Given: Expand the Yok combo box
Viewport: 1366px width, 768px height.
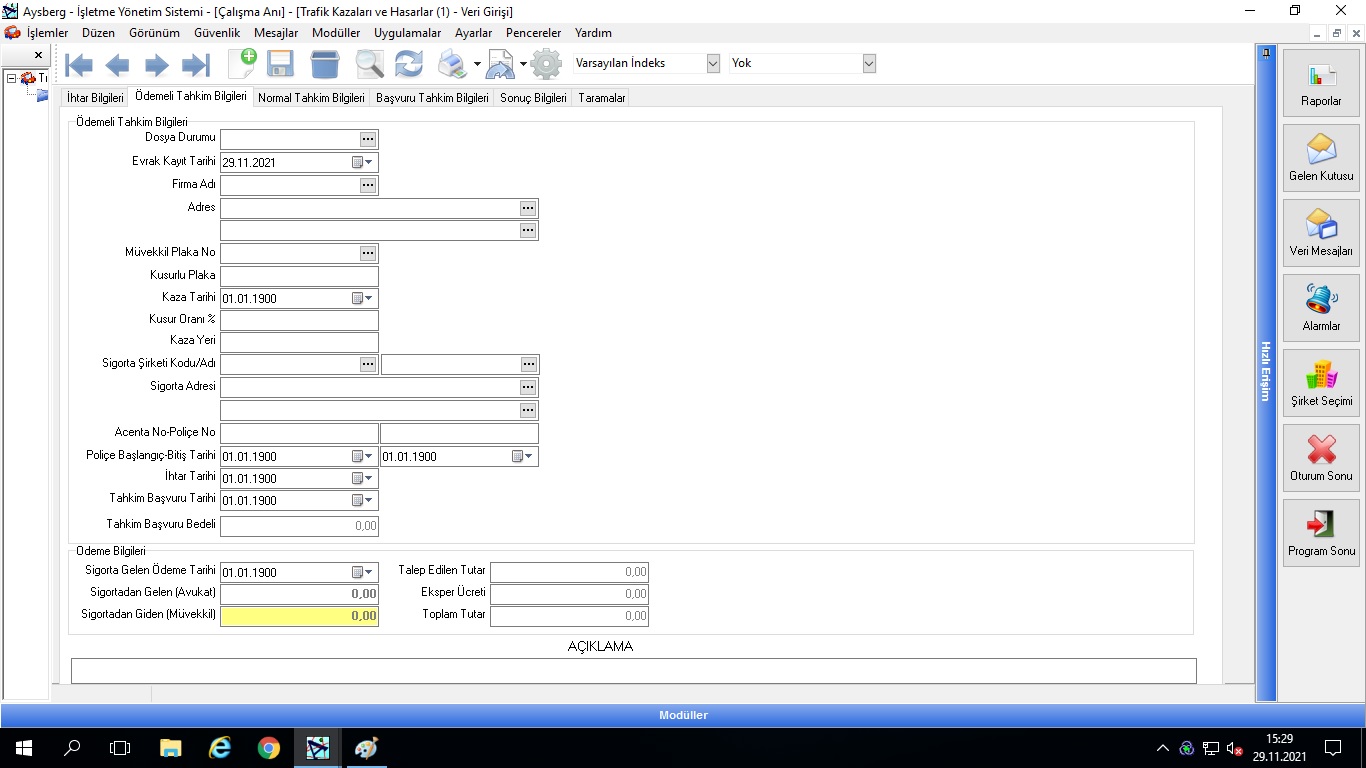Looking at the screenshot, I should click(x=869, y=63).
